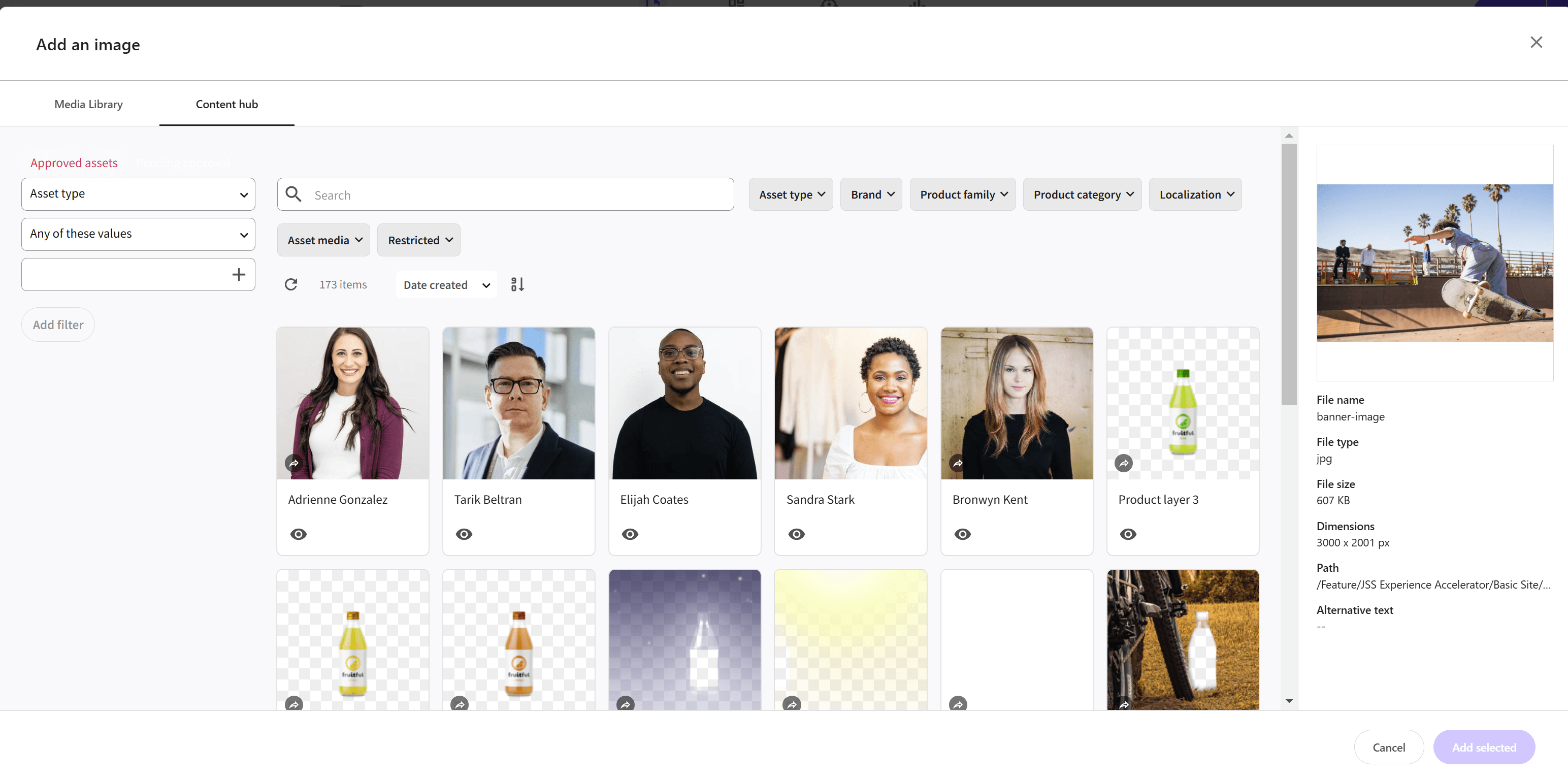1568x779 pixels.
Task: Click the plus icon in the filter value field
Action: click(239, 274)
